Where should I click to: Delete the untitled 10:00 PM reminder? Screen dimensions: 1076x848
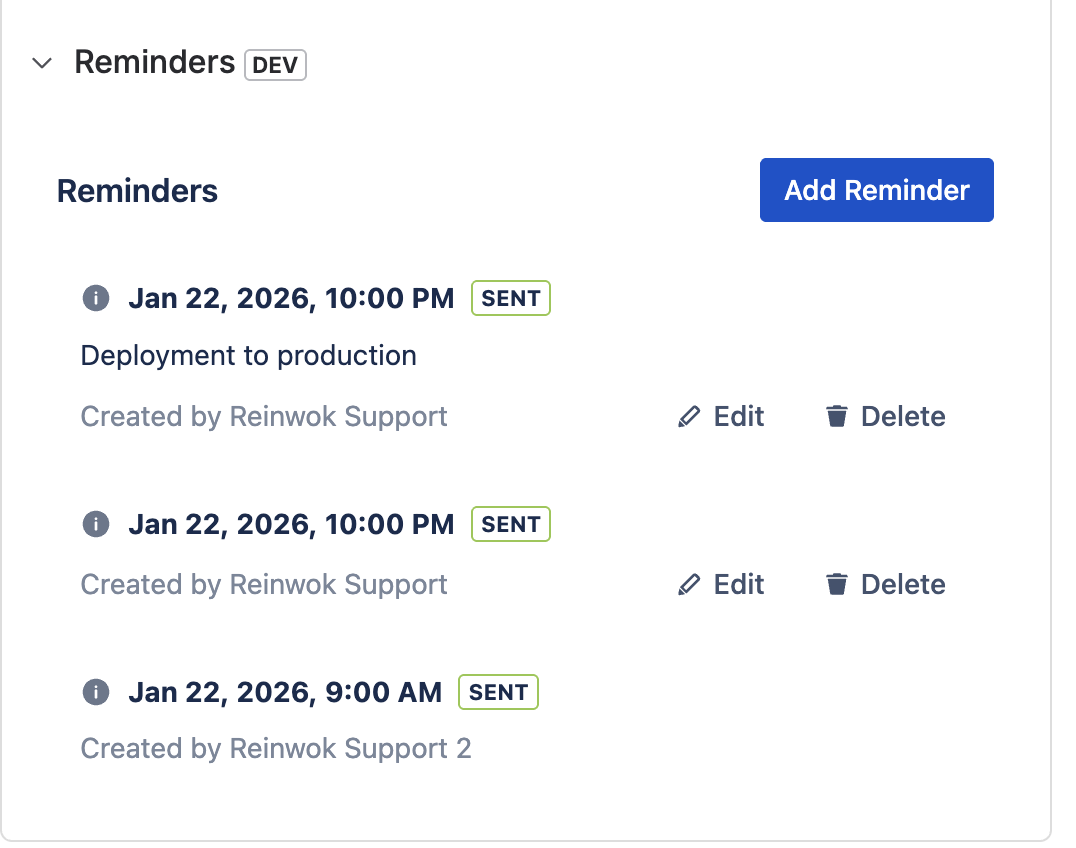click(885, 584)
